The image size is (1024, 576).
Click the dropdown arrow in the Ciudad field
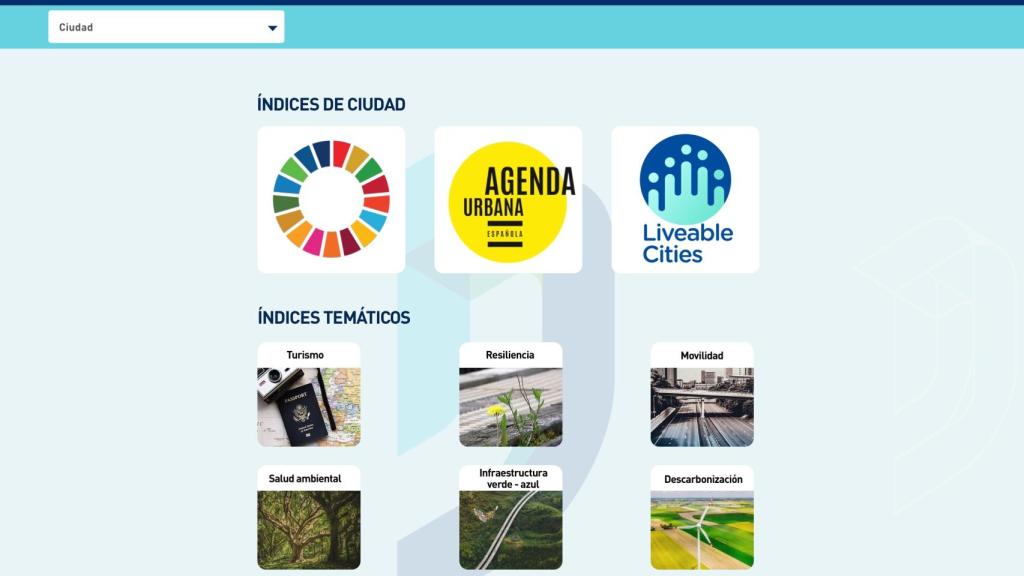272,28
